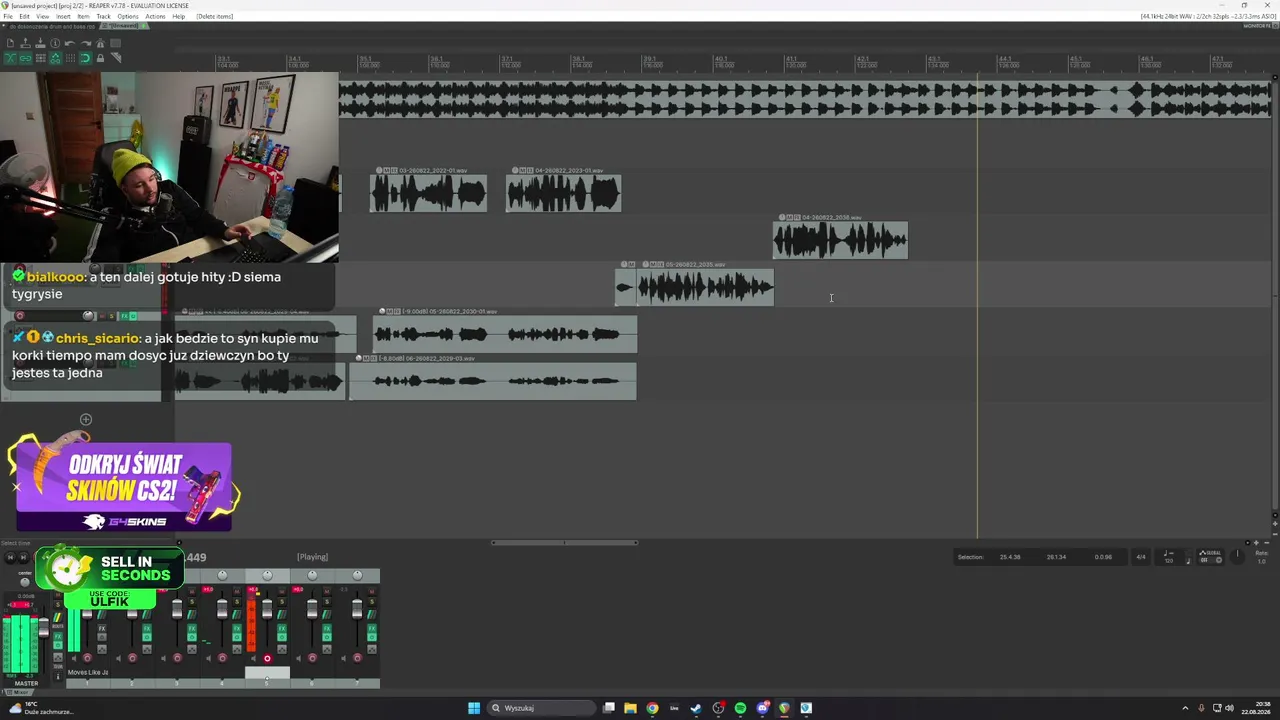Click the track 6 volume fader
Image resolution: width=1280 pixels, height=720 pixels.
[312, 609]
